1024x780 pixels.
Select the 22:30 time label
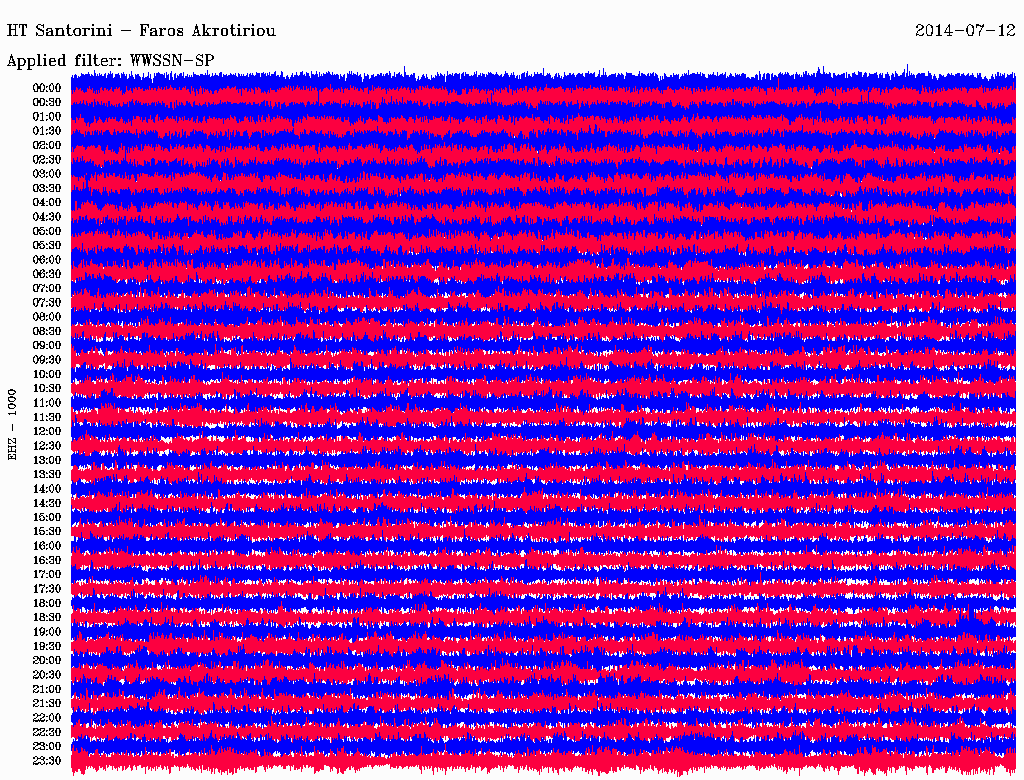click(x=47, y=732)
